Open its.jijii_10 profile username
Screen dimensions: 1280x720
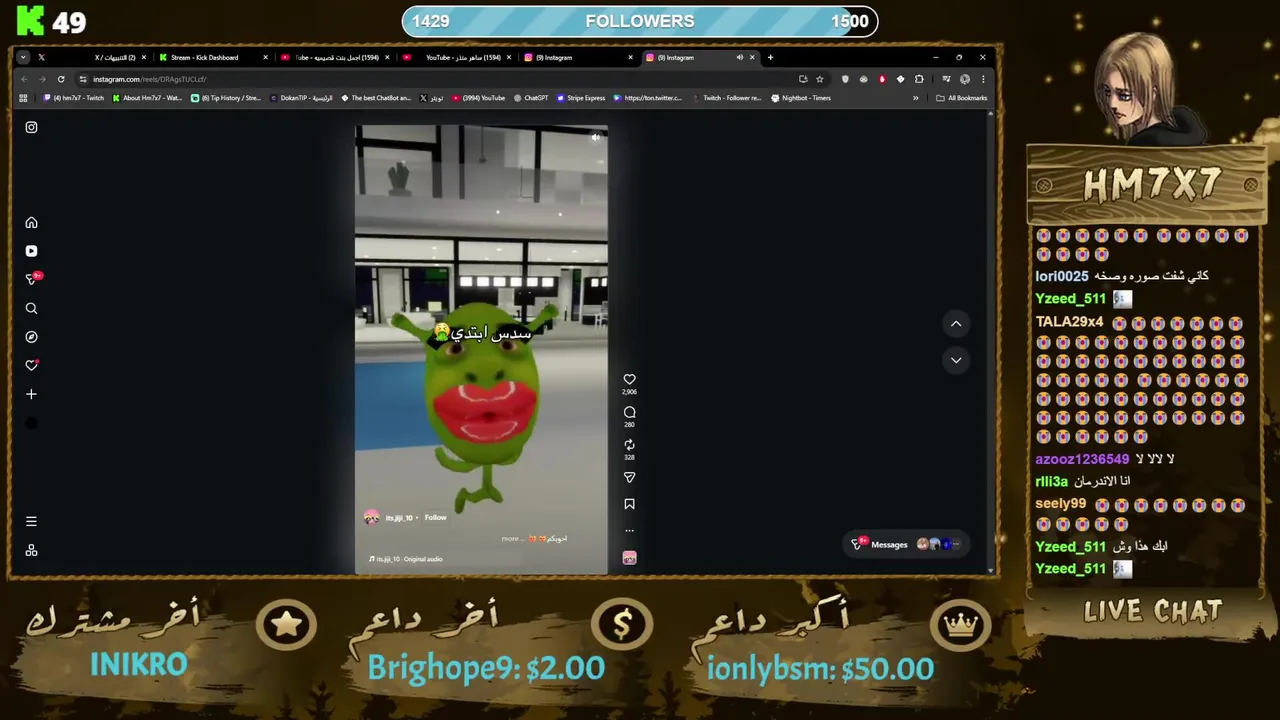(399, 517)
